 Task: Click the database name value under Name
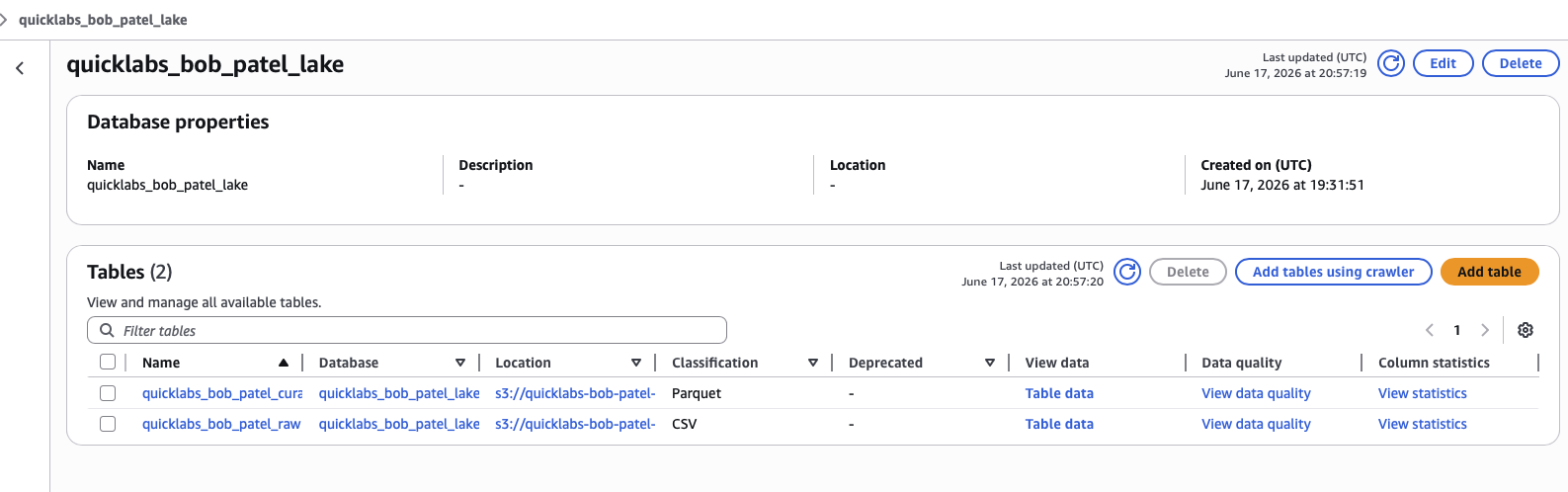167,185
